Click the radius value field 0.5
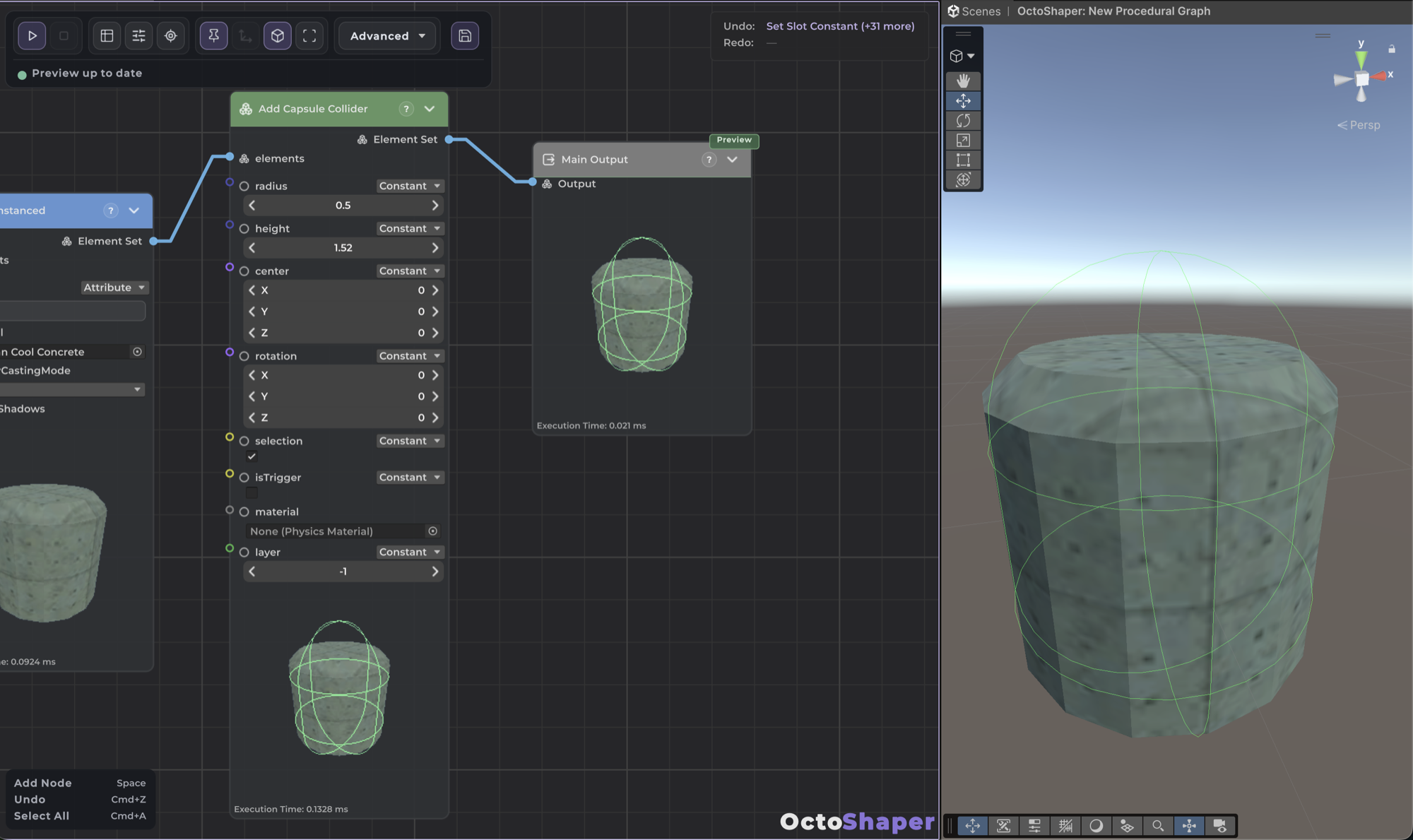 pos(343,206)
